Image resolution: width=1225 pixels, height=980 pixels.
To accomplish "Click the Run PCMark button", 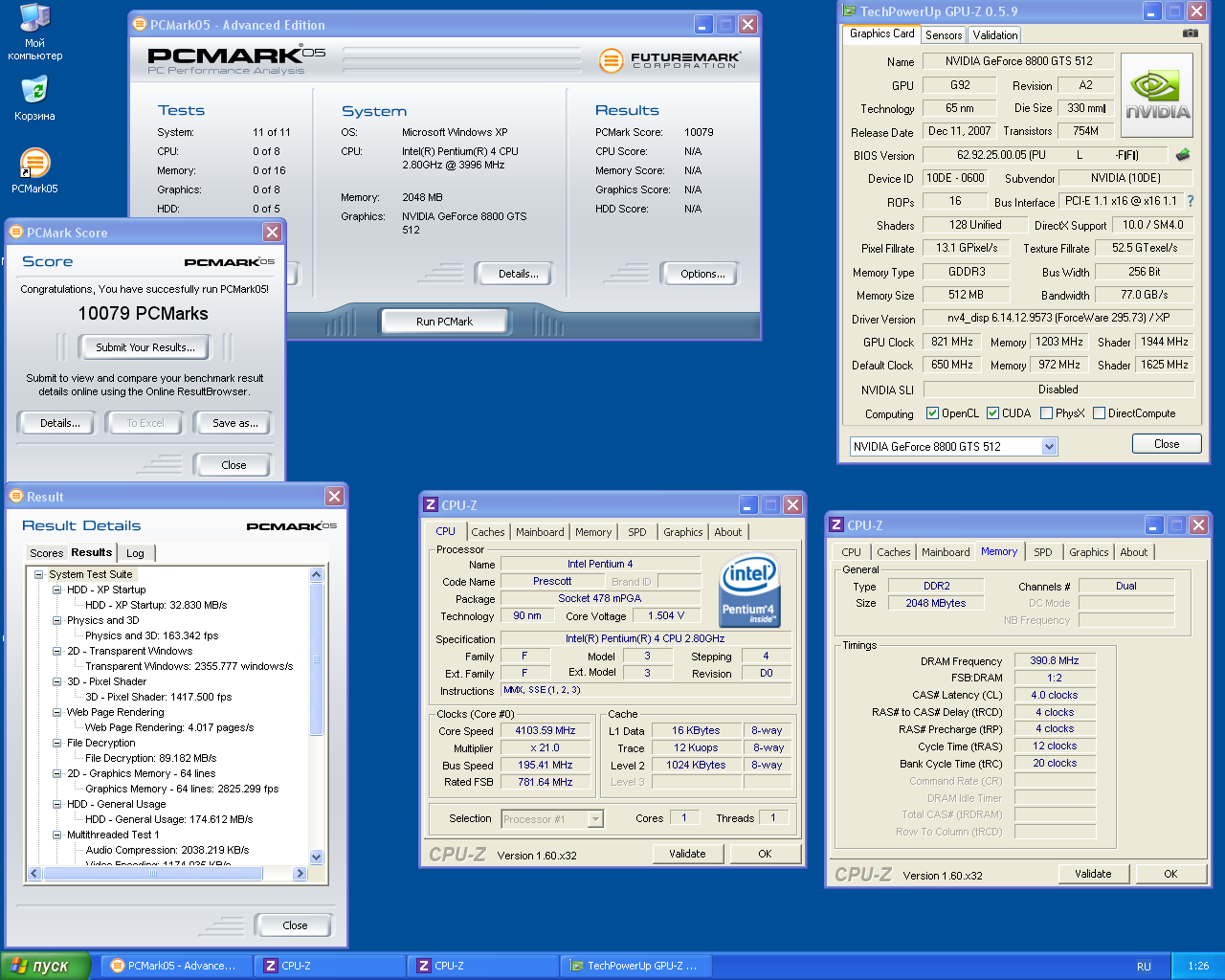I will (444, 322).
